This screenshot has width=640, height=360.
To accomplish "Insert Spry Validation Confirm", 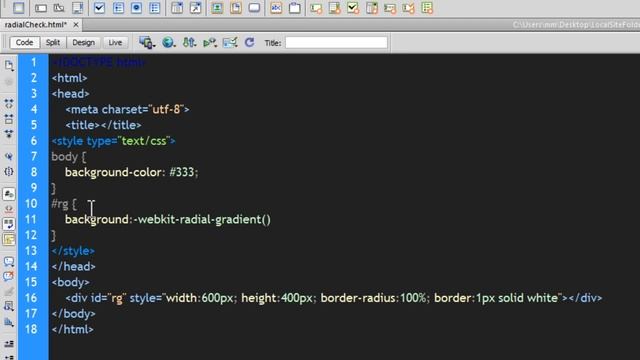I will pyautogui.click(x=408, y=8).
